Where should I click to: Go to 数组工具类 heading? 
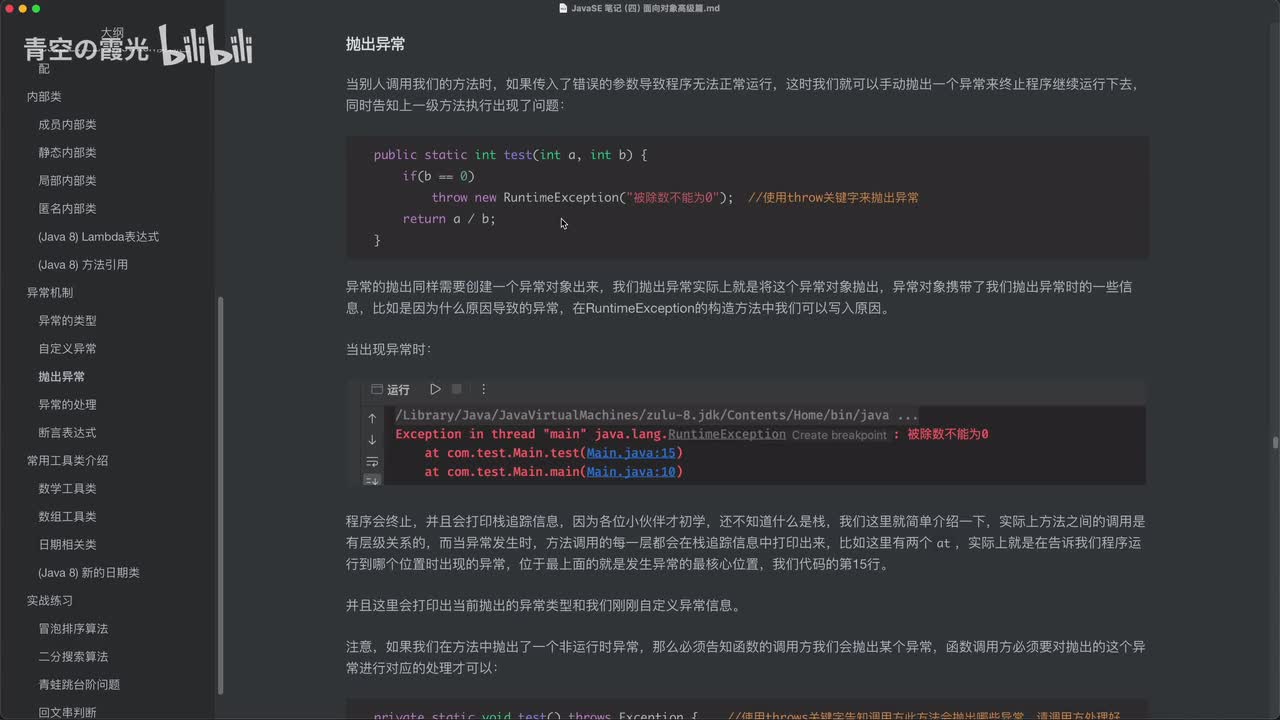(67, 517)
